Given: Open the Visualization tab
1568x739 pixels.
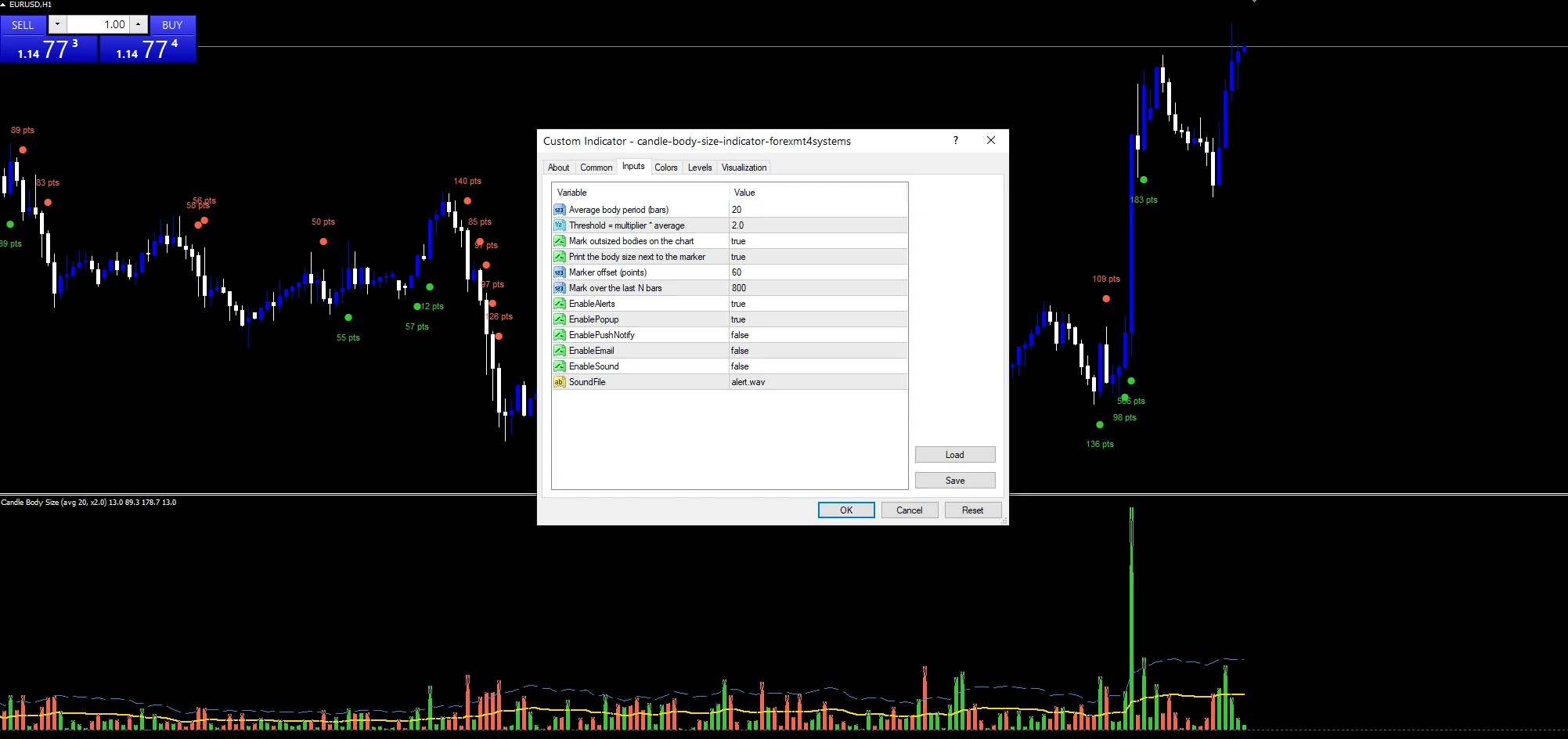Looking at the screenshot, I should tap(744, 168).
